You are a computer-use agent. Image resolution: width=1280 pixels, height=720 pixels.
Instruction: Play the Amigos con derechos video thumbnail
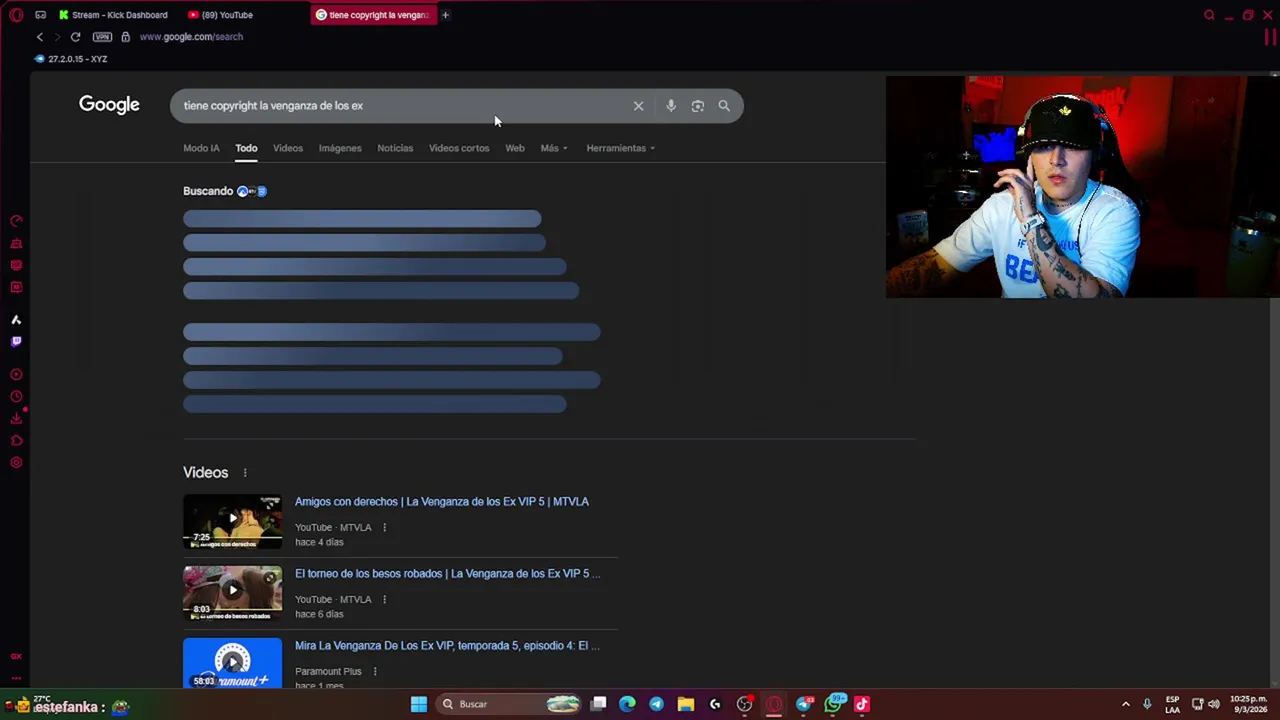point(232,521)
